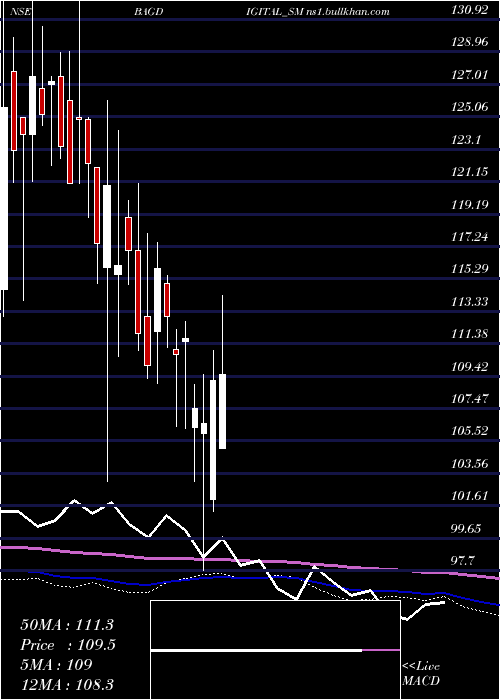The height and width of the screenshot is (700, 500).
Task: Click the 119.19 price axis label
Action: (469, 205)
